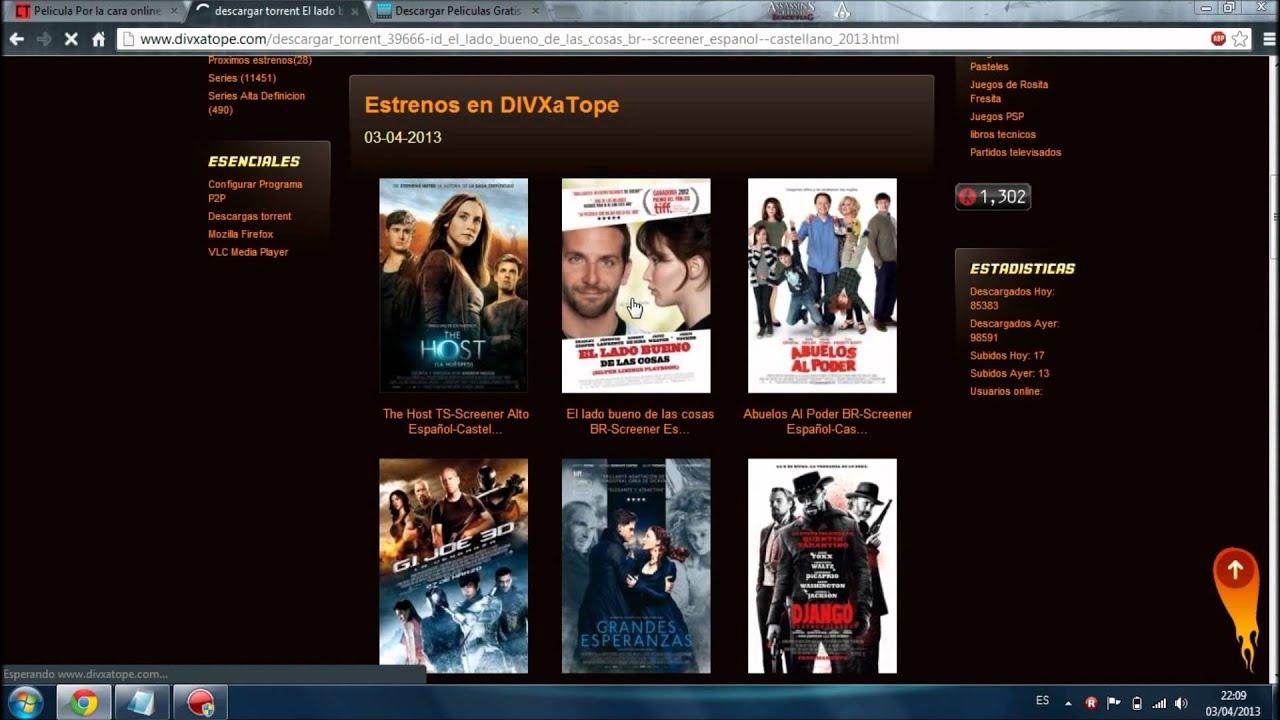This screenshot has height=720, width=1280.
Task: Open the 'Juegos PSP' link
Action: pyautogui.click(x=997, y=117)
